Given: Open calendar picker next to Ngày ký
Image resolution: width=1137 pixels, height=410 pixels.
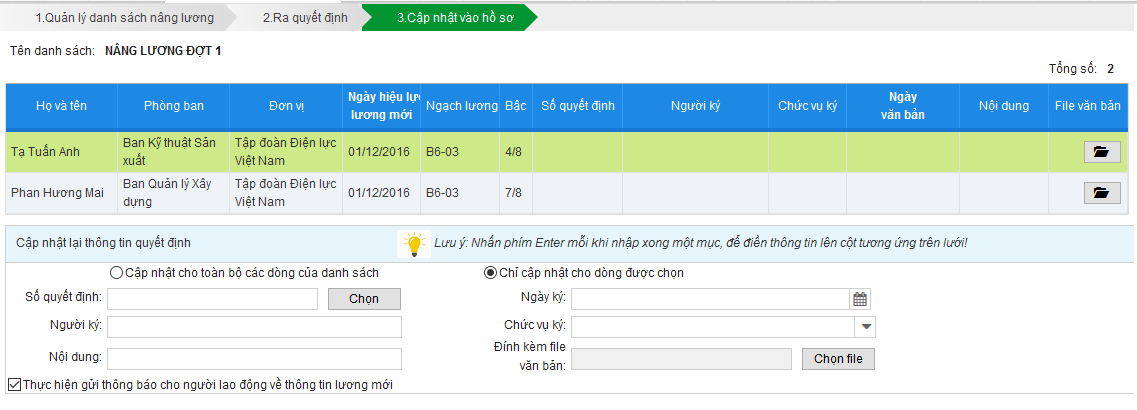Looking at the screenshot, I should (x=860, y=299).
